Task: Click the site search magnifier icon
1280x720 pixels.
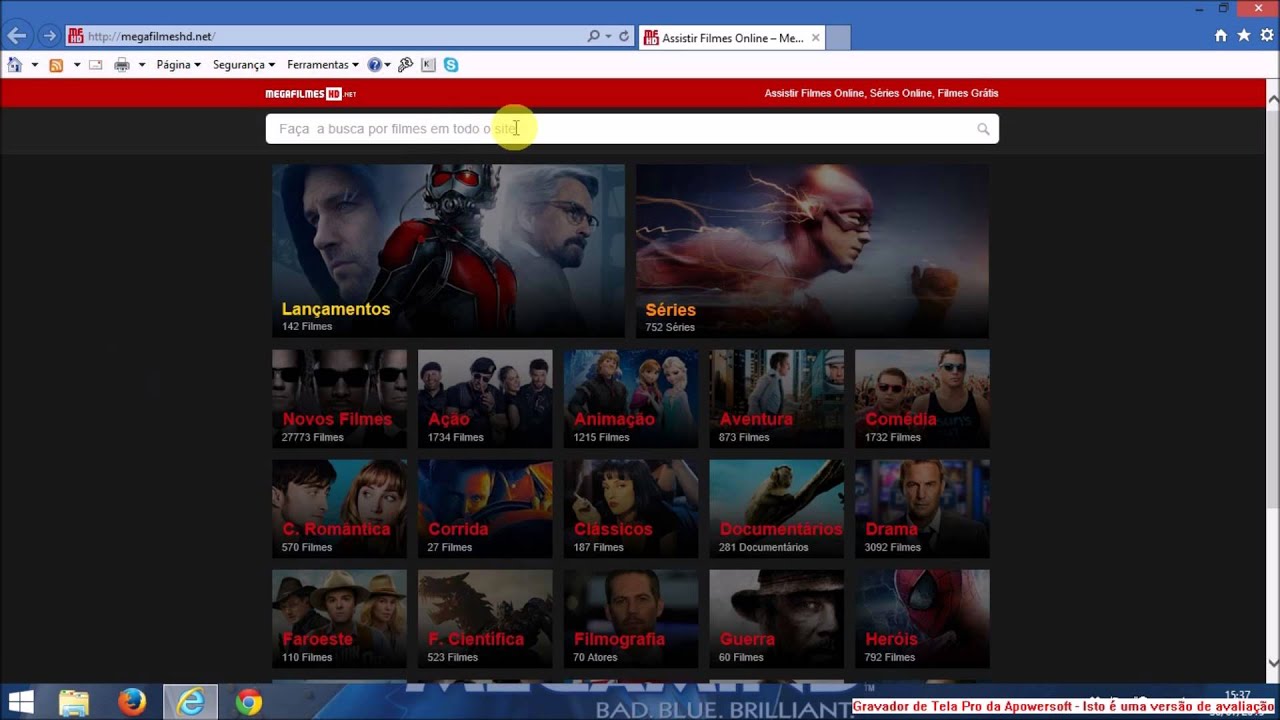Action: [983, 129]
